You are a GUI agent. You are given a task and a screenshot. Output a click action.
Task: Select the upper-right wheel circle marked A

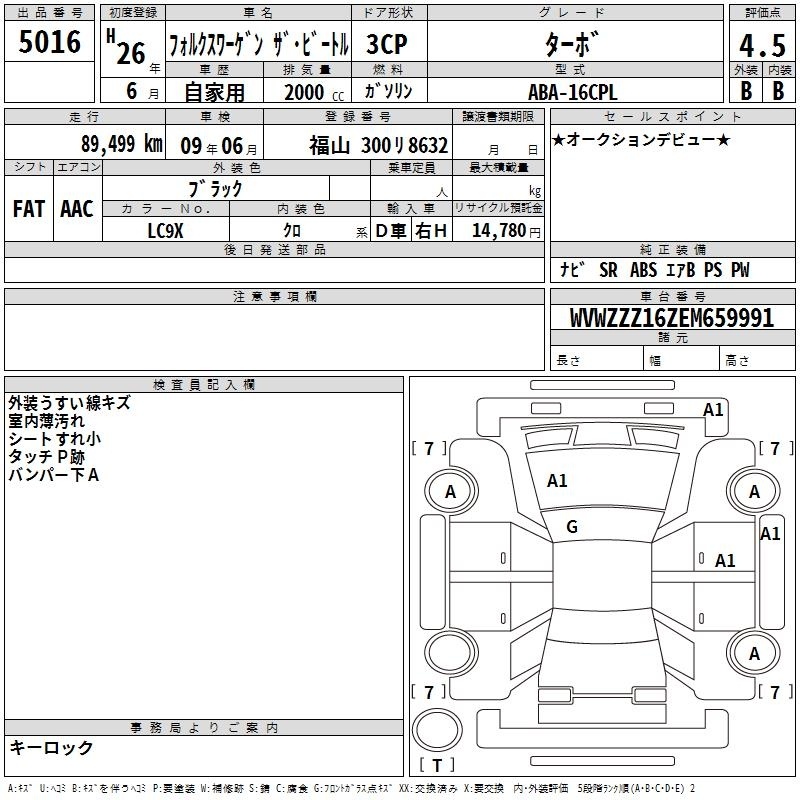(x=754, y=491)
